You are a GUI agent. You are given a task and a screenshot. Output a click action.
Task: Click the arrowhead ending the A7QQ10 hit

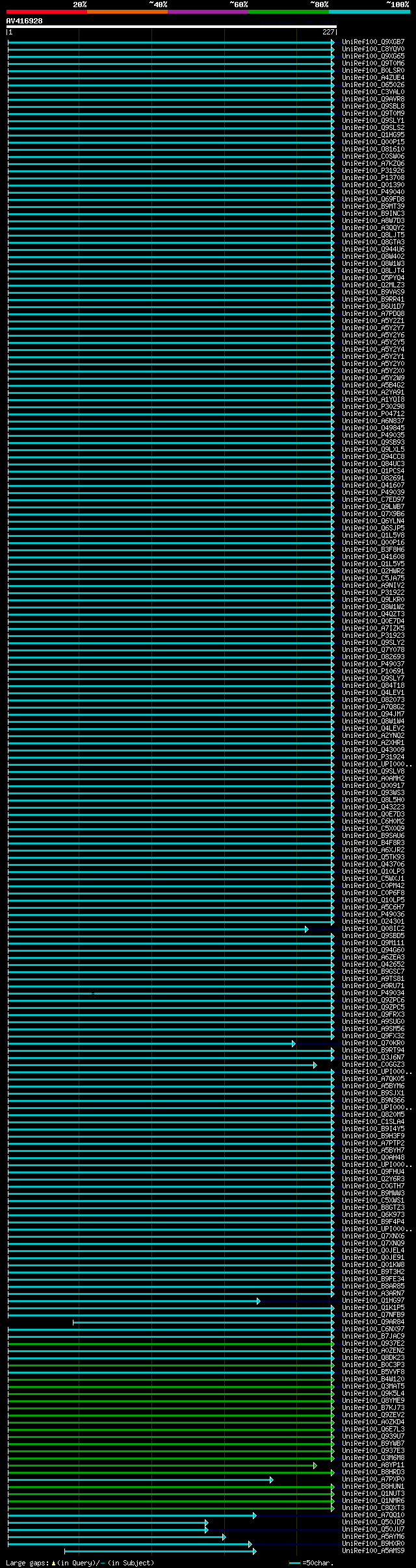click(255, 1515)
